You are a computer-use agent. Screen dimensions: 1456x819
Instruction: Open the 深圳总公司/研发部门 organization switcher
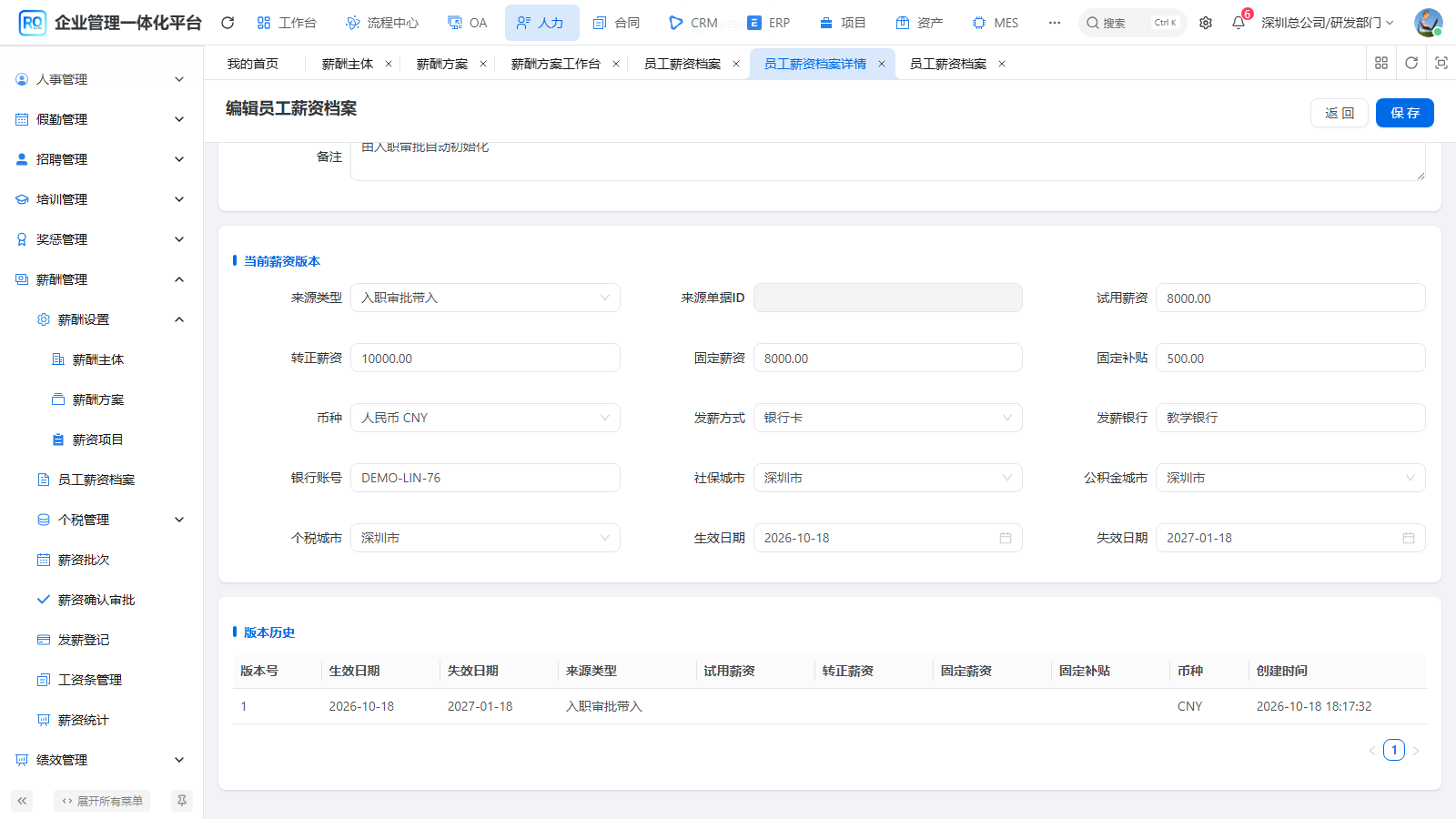coord(1327,23)
